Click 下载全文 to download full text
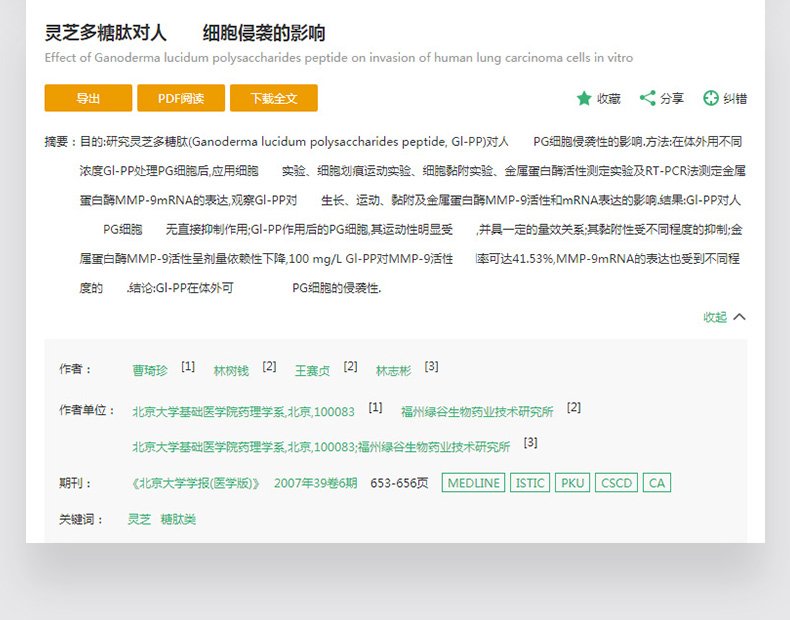The width and height of the screenshot is (790, 620). tap(274, 98)
